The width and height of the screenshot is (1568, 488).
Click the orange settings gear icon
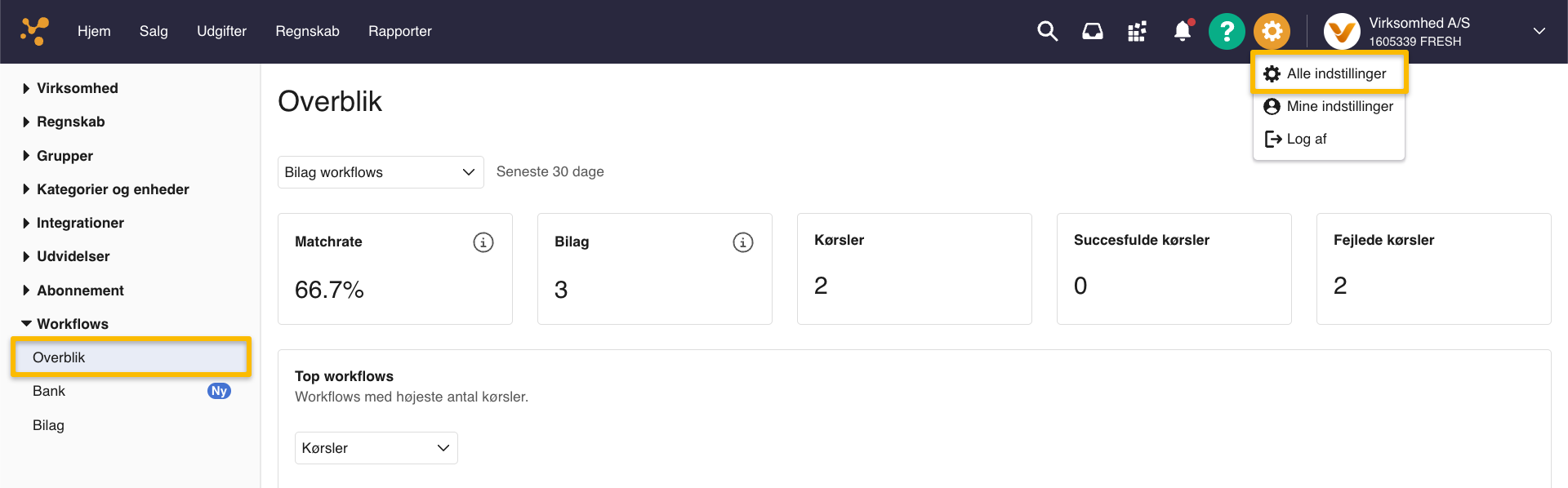click(x=1272, y=31)
